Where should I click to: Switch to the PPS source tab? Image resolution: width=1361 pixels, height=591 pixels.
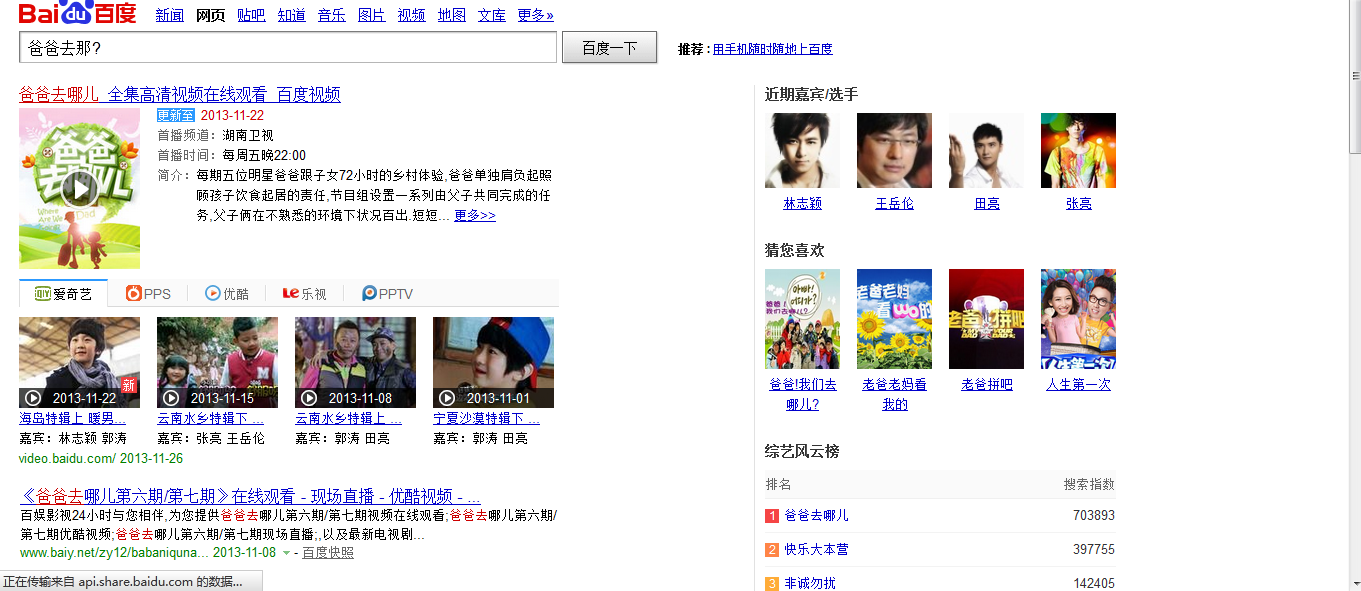(x=148, y=294)
